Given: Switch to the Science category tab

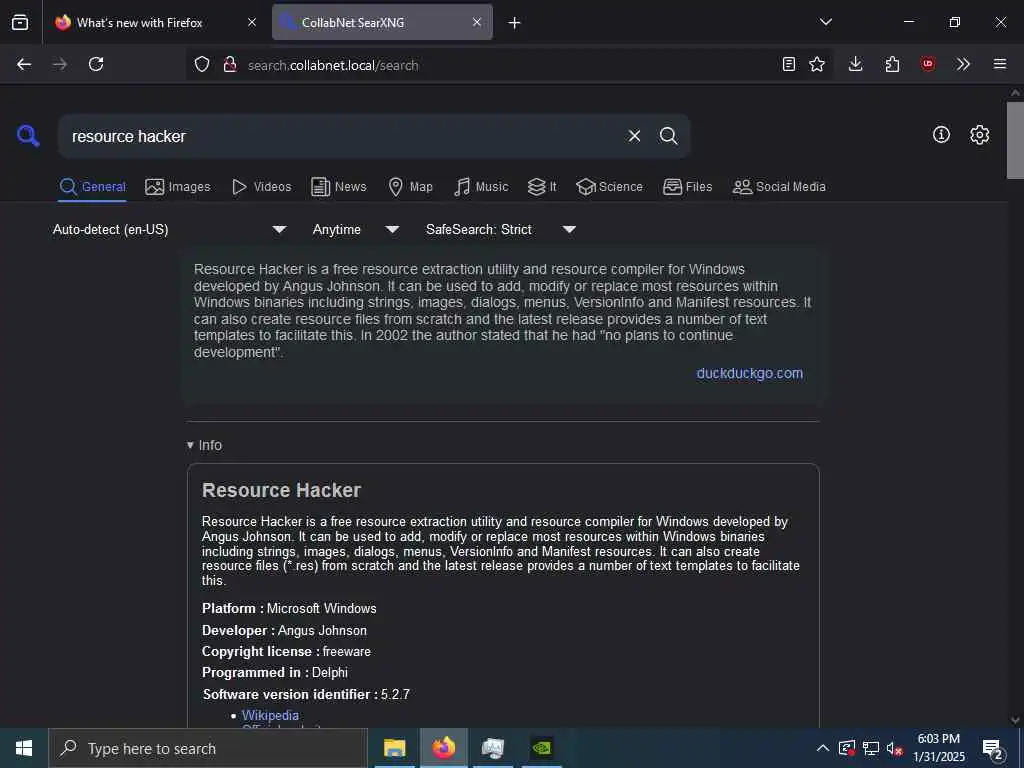Looking at the screenshot, I should (609, 187).
